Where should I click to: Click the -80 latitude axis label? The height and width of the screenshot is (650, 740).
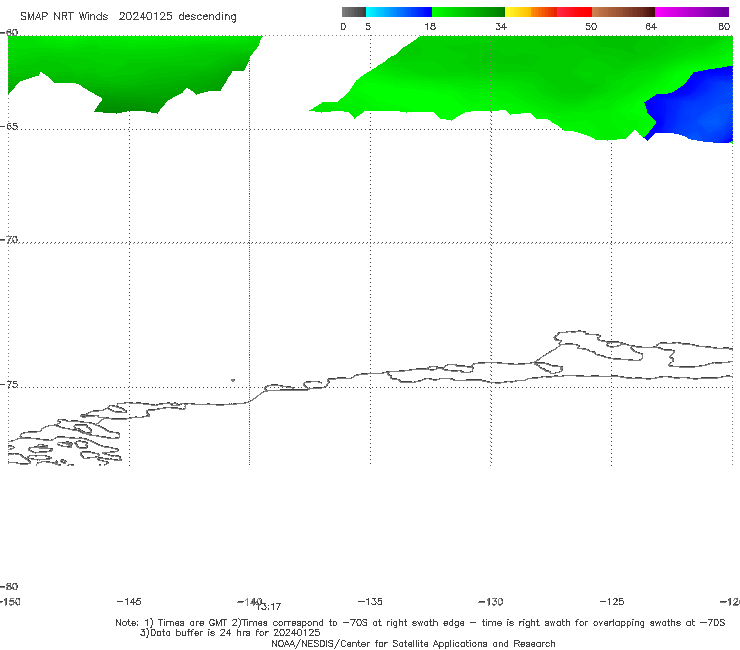[9, 587]
